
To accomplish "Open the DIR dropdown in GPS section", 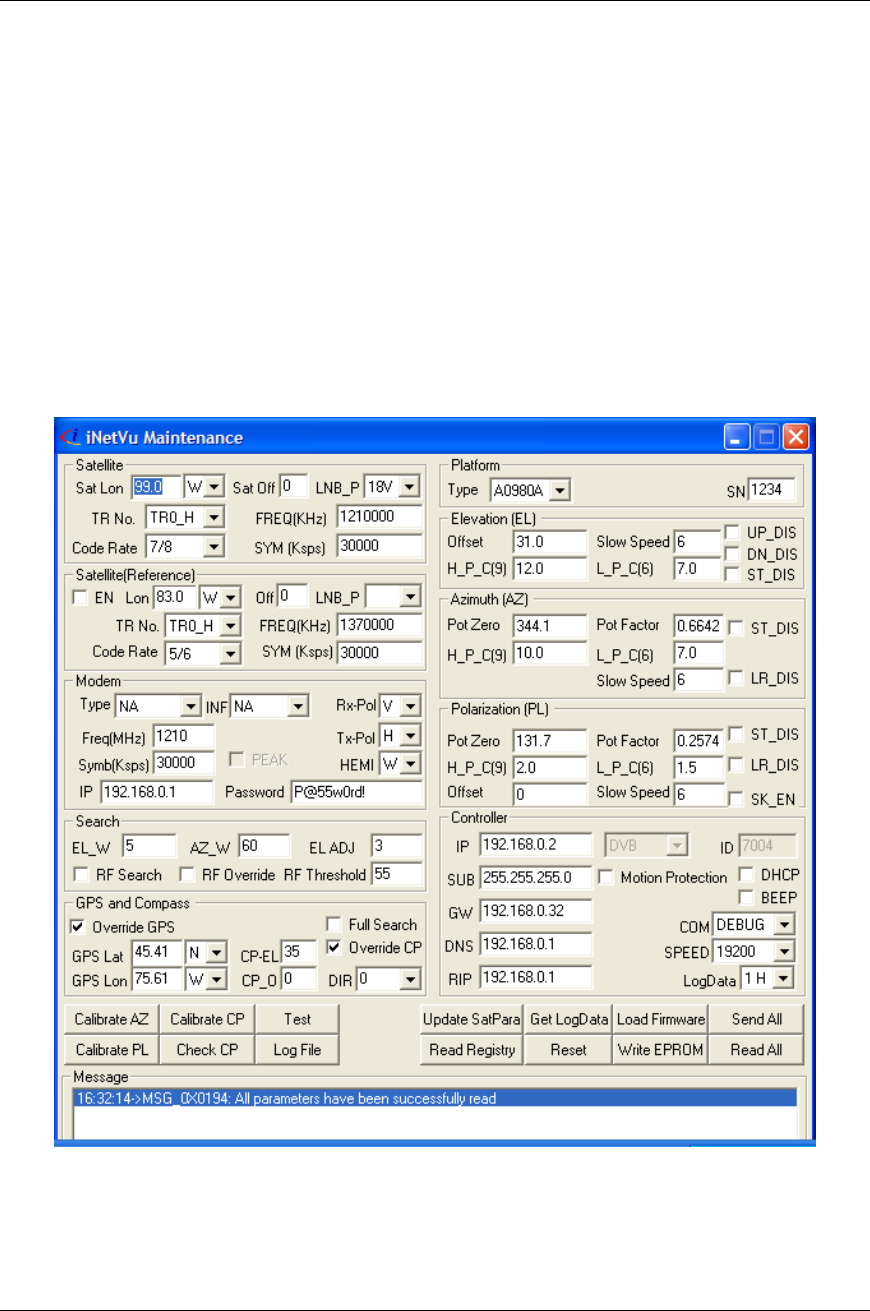I will pos(410,980).
